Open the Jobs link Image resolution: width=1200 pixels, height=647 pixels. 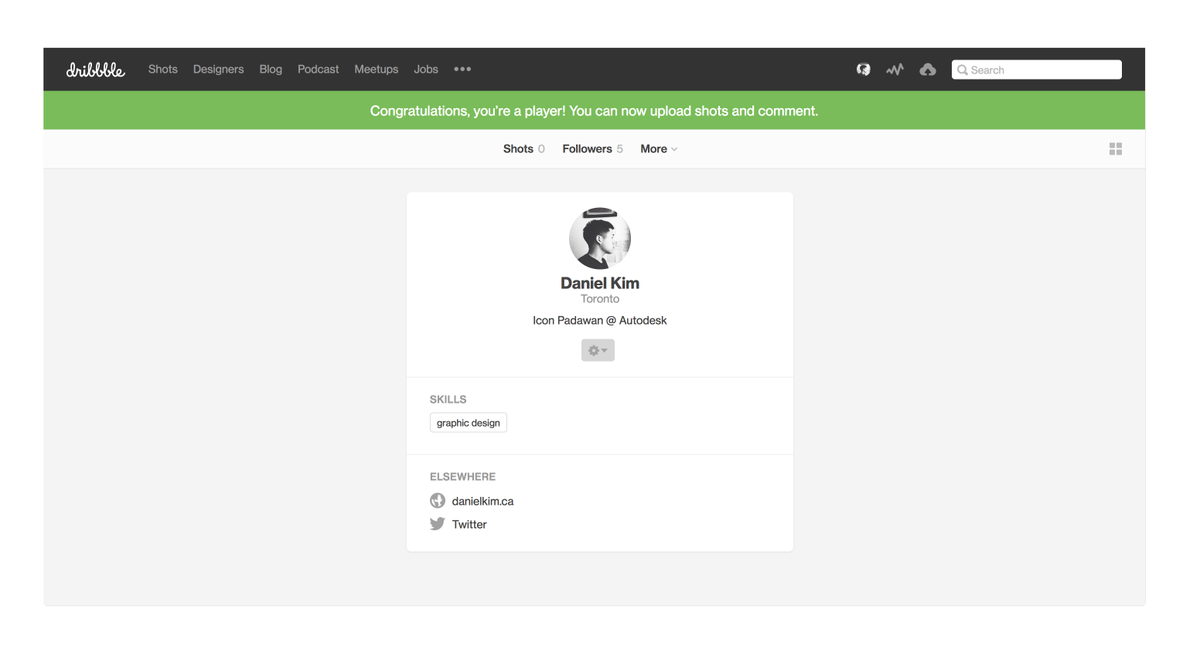pyautogui.click(x=426, y=69)
